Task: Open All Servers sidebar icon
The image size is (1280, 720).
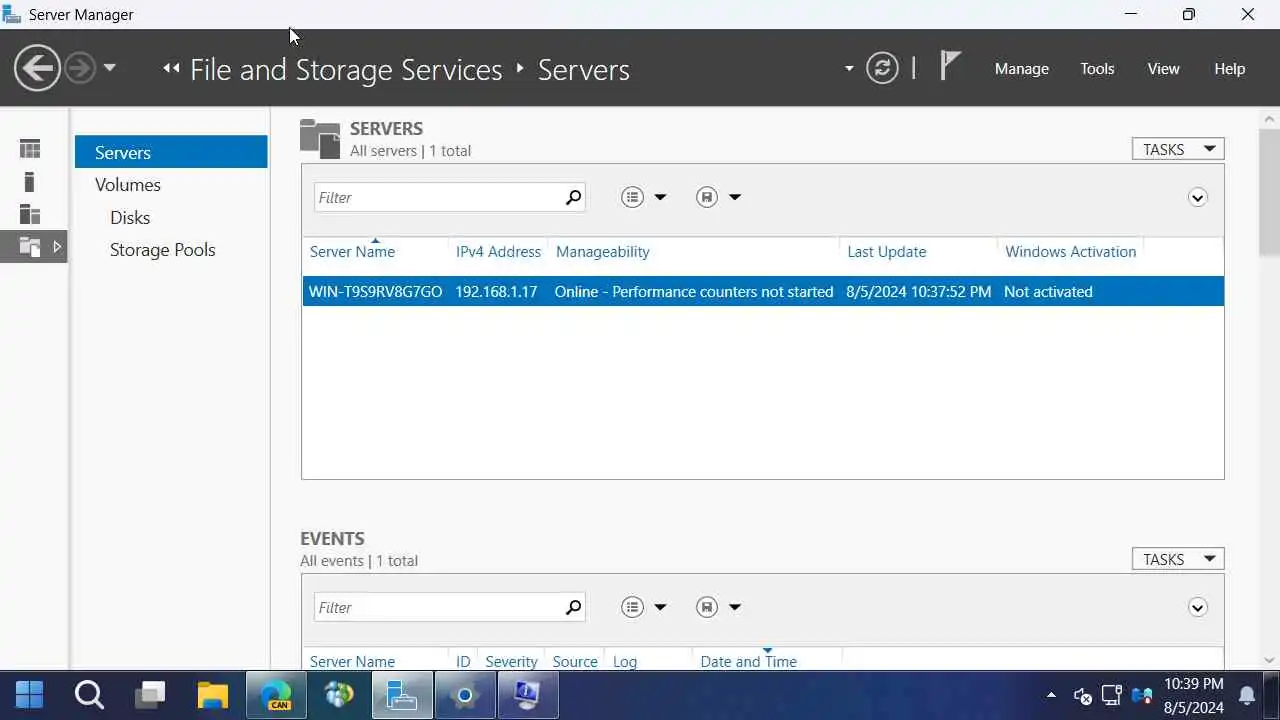Action: tap(30, 214)
